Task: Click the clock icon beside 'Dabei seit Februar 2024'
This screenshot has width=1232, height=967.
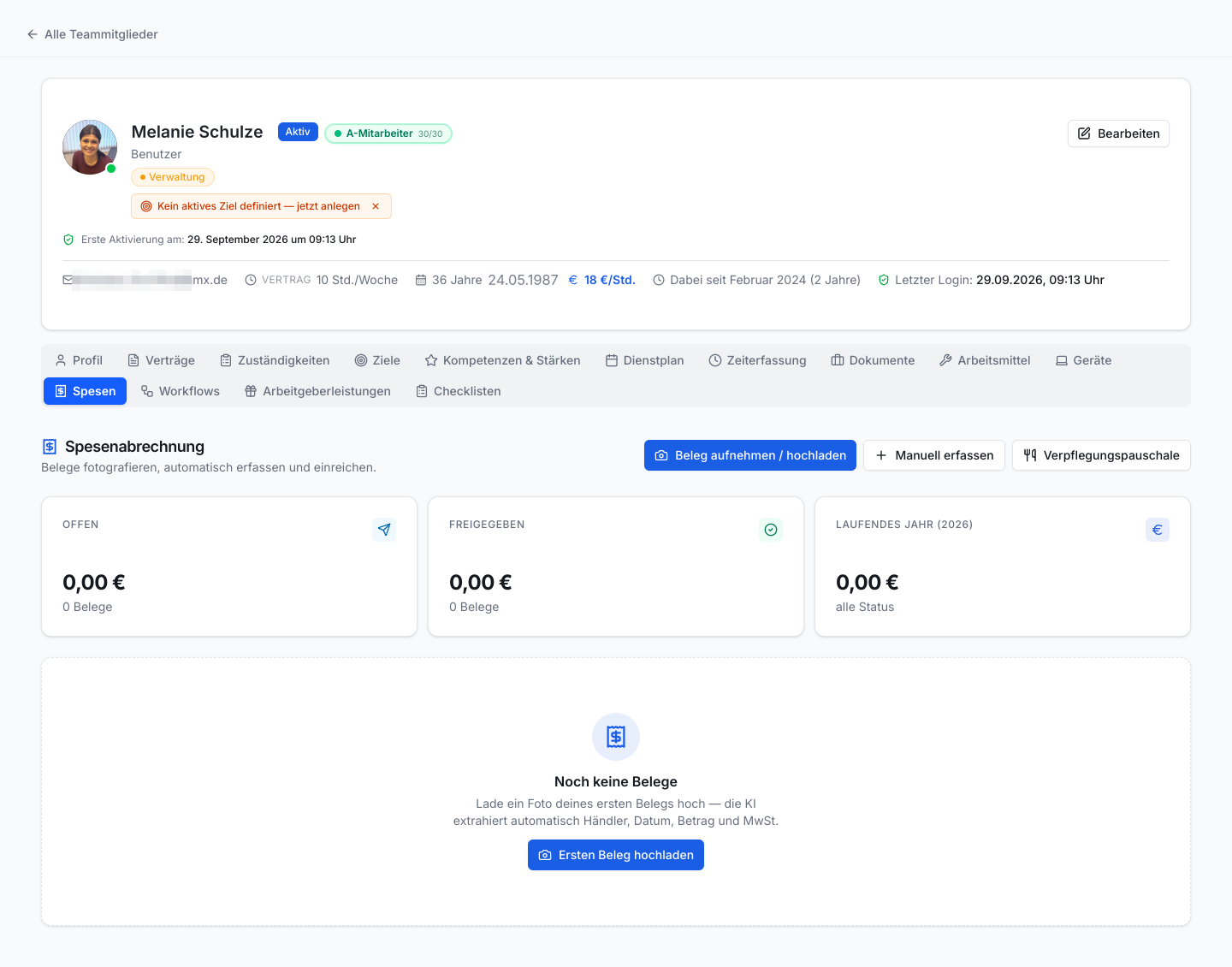Action: click(659, 280)
